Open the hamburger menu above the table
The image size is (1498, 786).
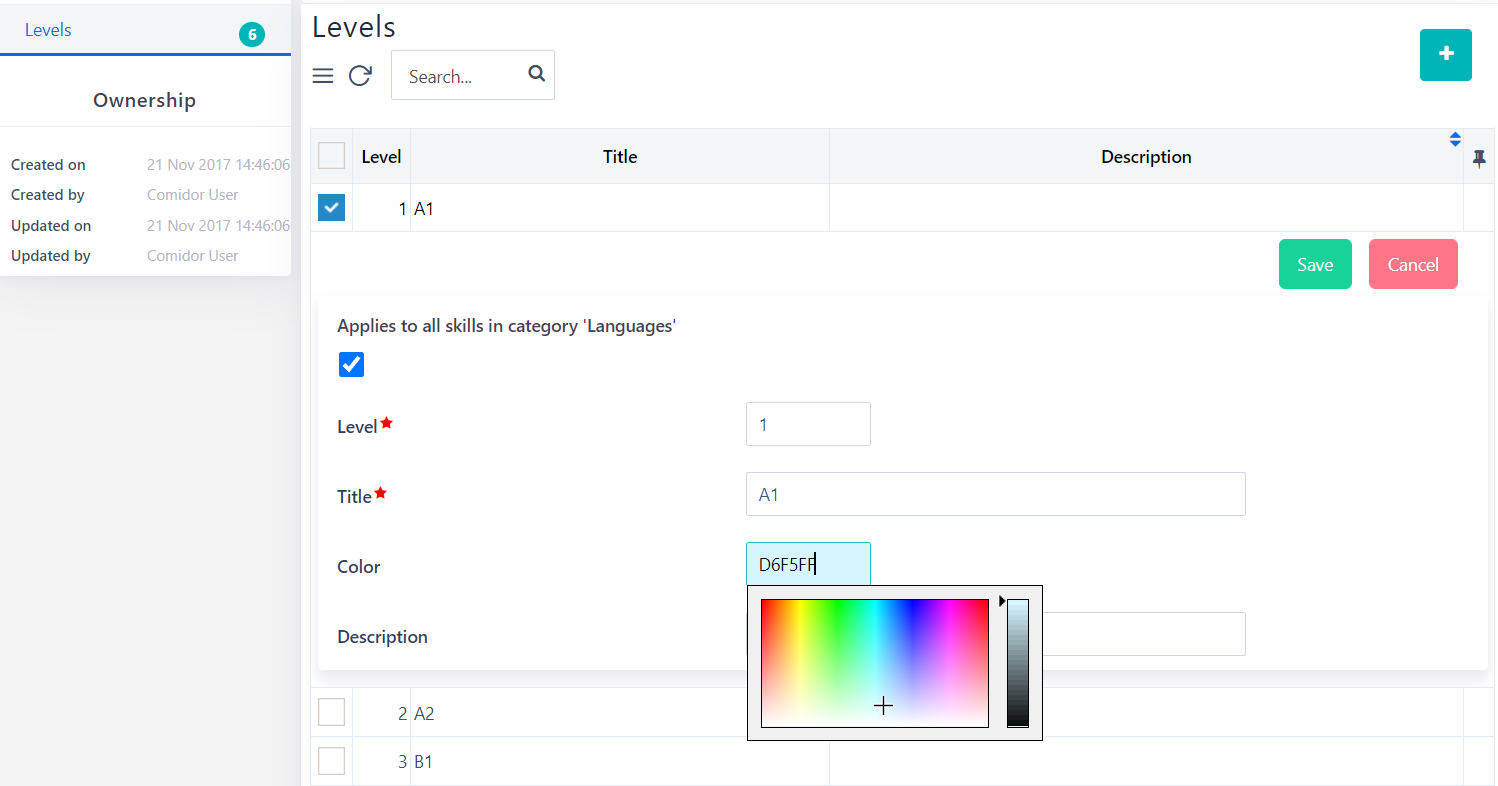click(x=322, y=75)
